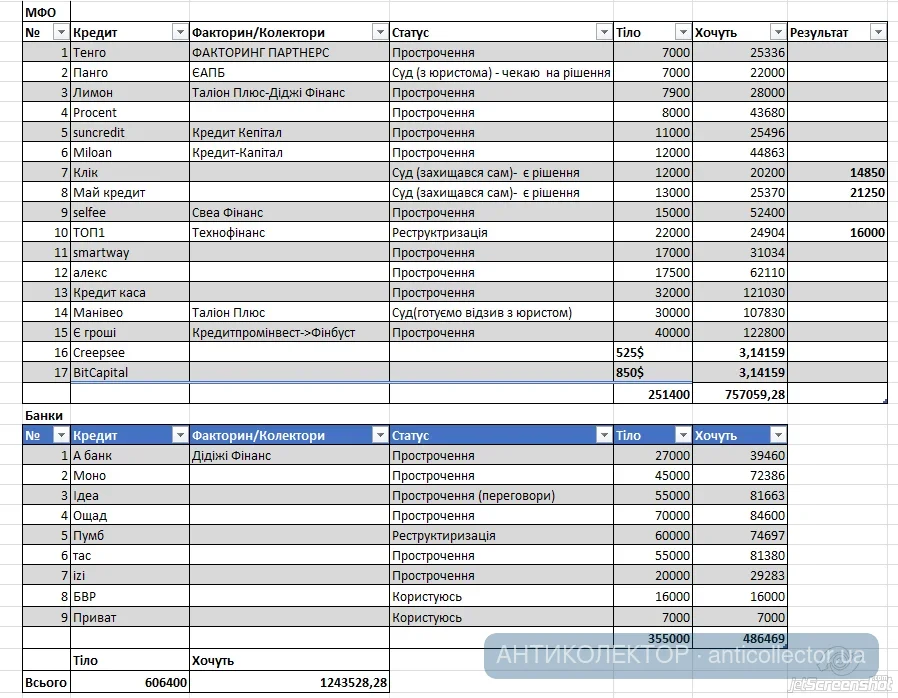This screenshot has height=698, width=898.
Task: Select the А банк cell
Action: (130, 455)
